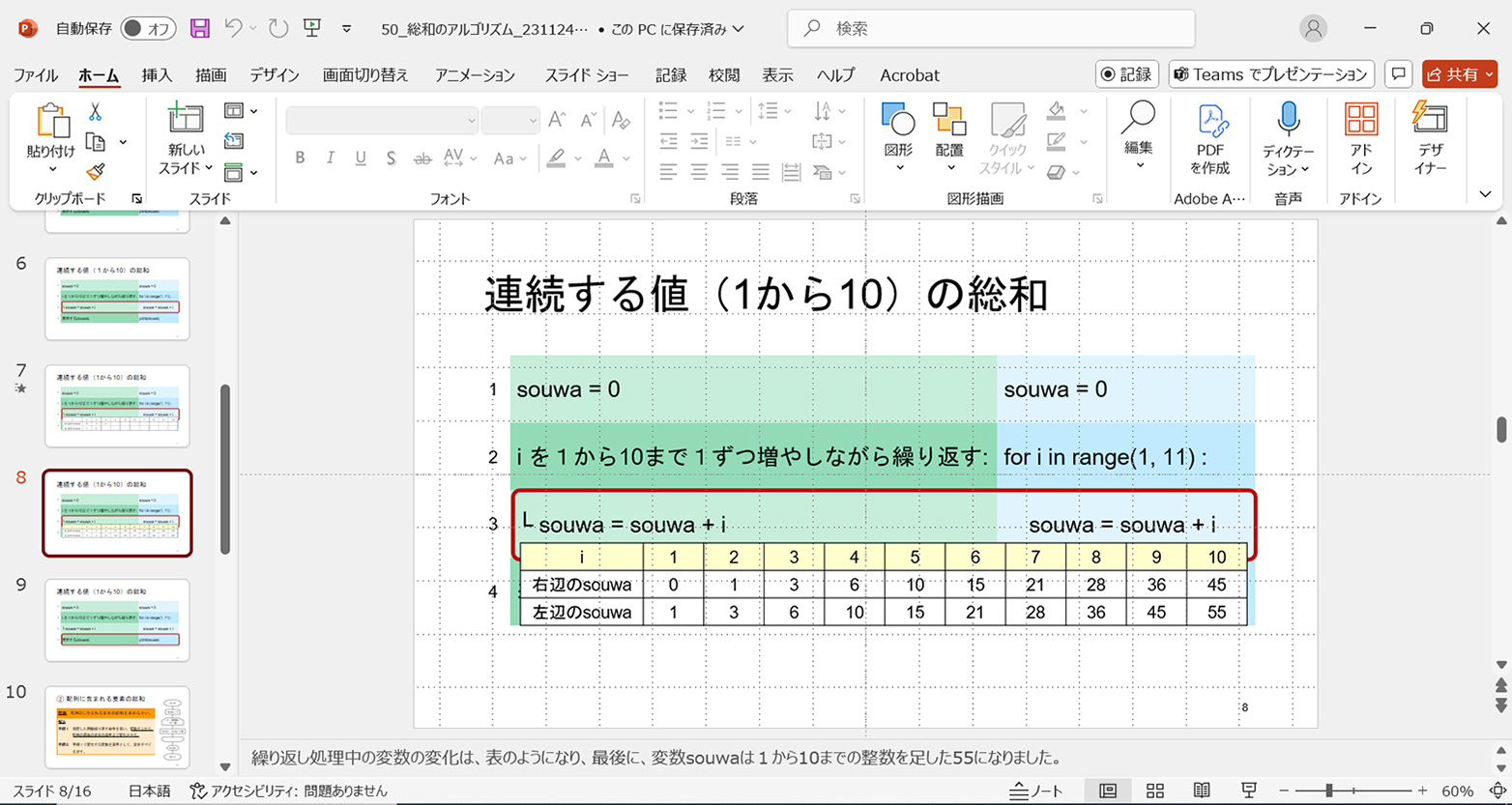Switch to Slide Sorter view icon

click(x=1155, y=791)
